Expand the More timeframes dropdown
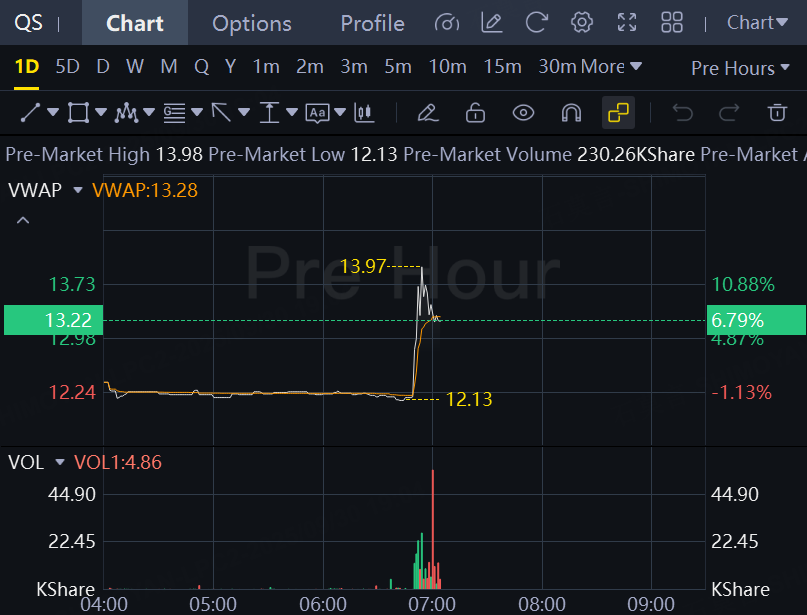The image size is (807, 615). tap(610, 67)
